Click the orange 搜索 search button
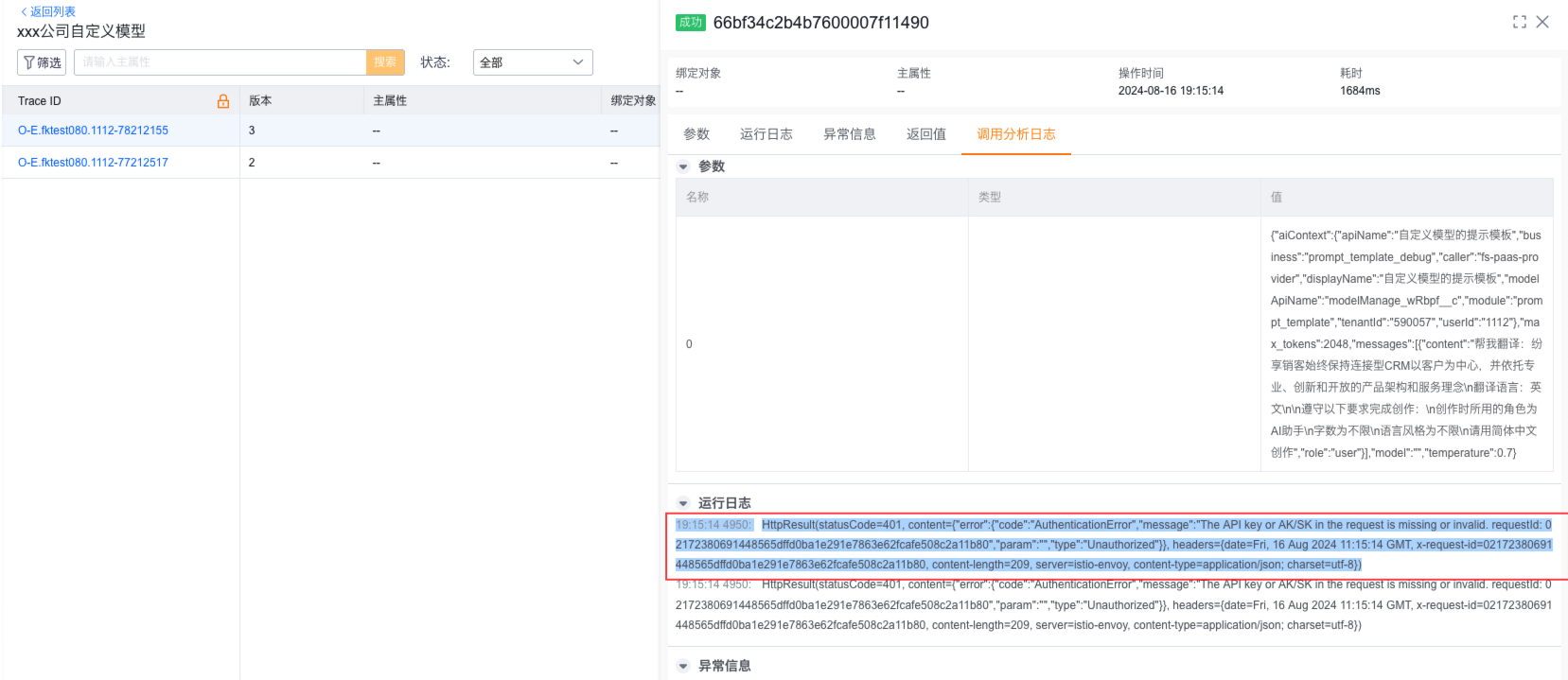This screenshot has height=680, width=1568. (385, 62)
